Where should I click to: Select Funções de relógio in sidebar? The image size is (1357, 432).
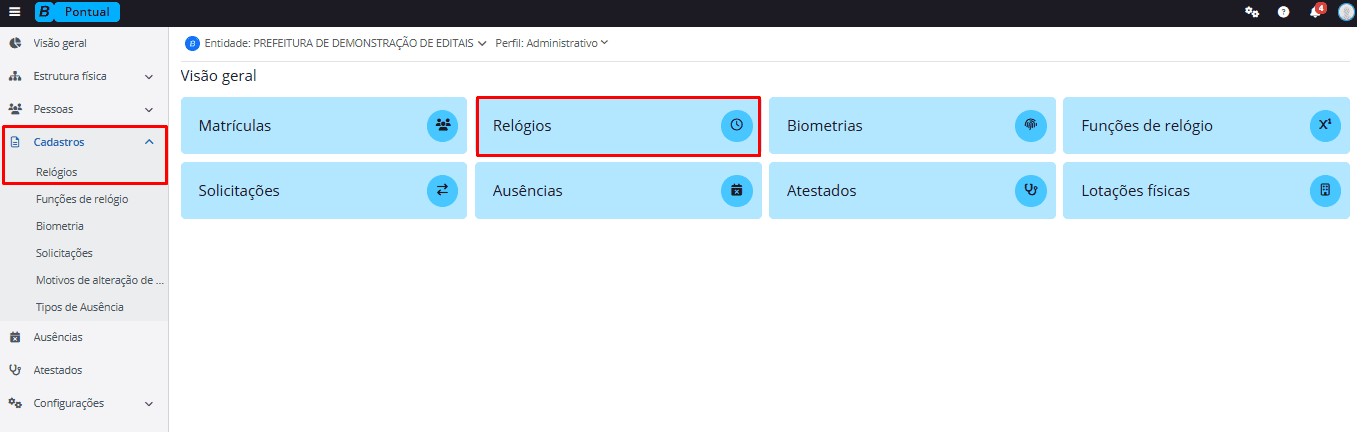[82, 199]
